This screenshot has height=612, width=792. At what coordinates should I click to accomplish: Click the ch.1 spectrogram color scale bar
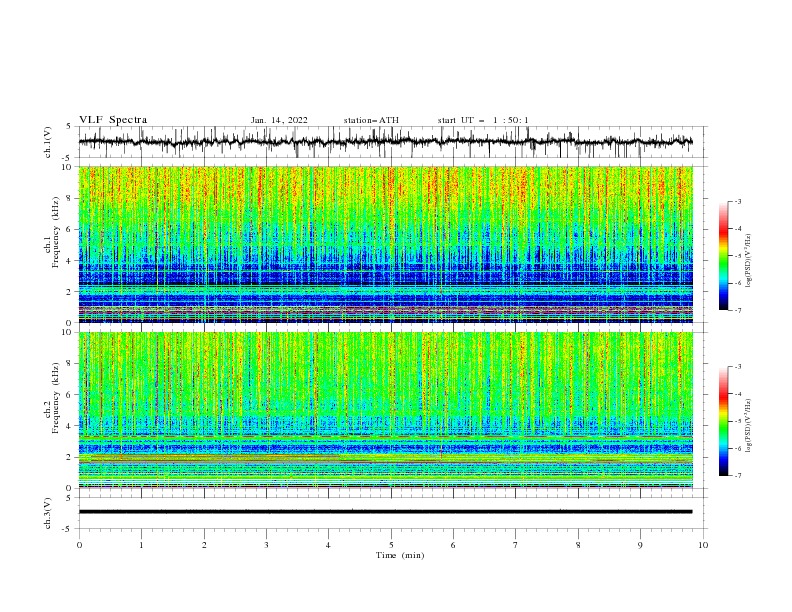tap(723, 255)
